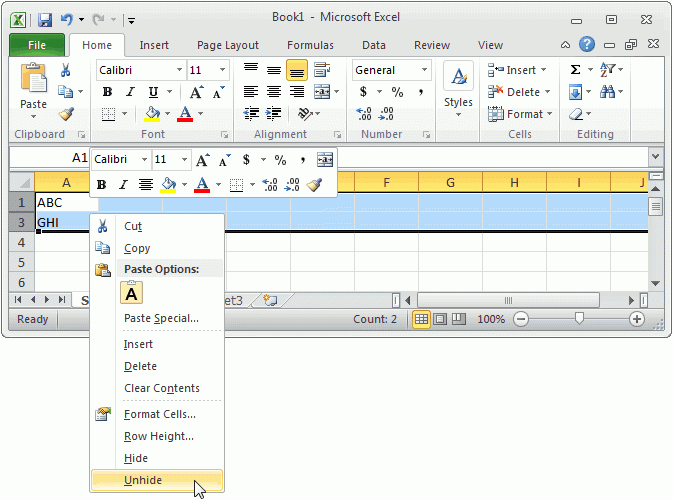The image size is (673, 500).
Task: Toggle Italic on the mini toolbar
Action: pyautogui.click(x=123, y=185)
